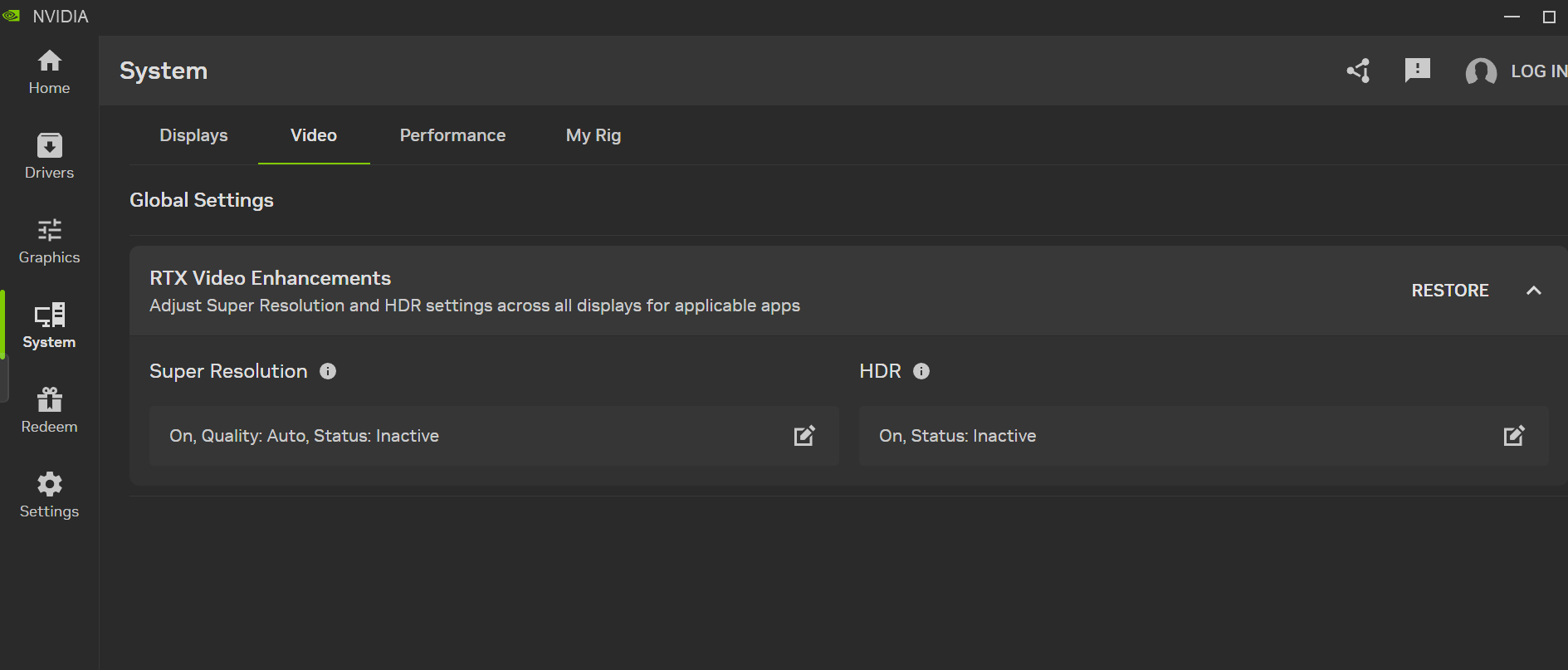Go to Home in the sidebar
The height and width of the screenshot is (670, 1568).
49,72
